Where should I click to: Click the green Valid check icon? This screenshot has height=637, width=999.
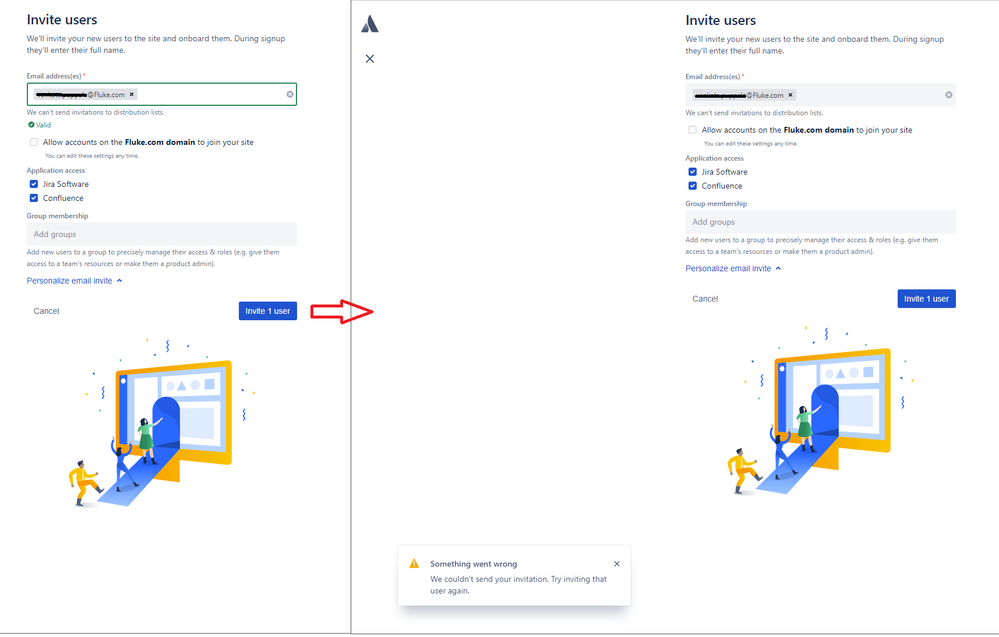pos(31,125)
